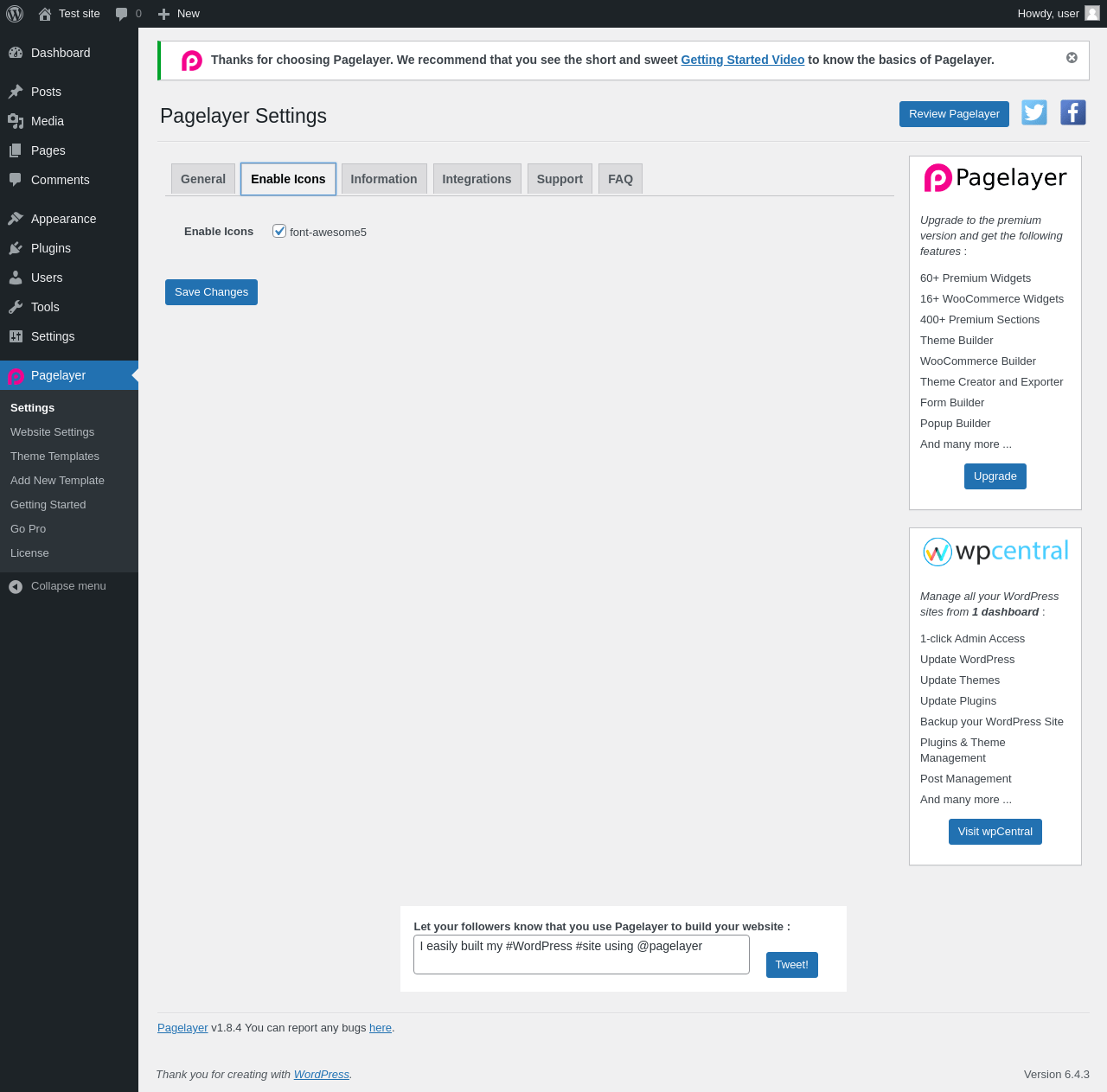Screen dimensions: 1107x1092
Task: Select the Enable Icons tab
Action: [x=288, y=179]
